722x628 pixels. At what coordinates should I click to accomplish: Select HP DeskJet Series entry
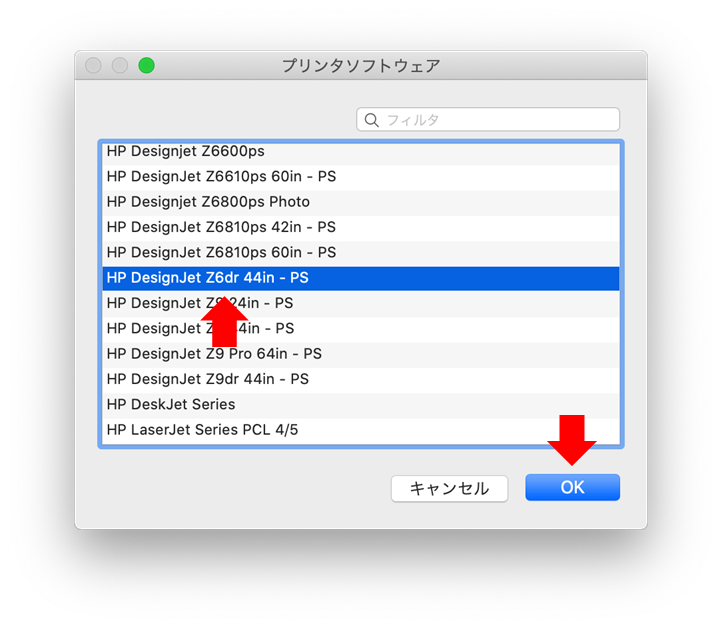tap(361, 404)
